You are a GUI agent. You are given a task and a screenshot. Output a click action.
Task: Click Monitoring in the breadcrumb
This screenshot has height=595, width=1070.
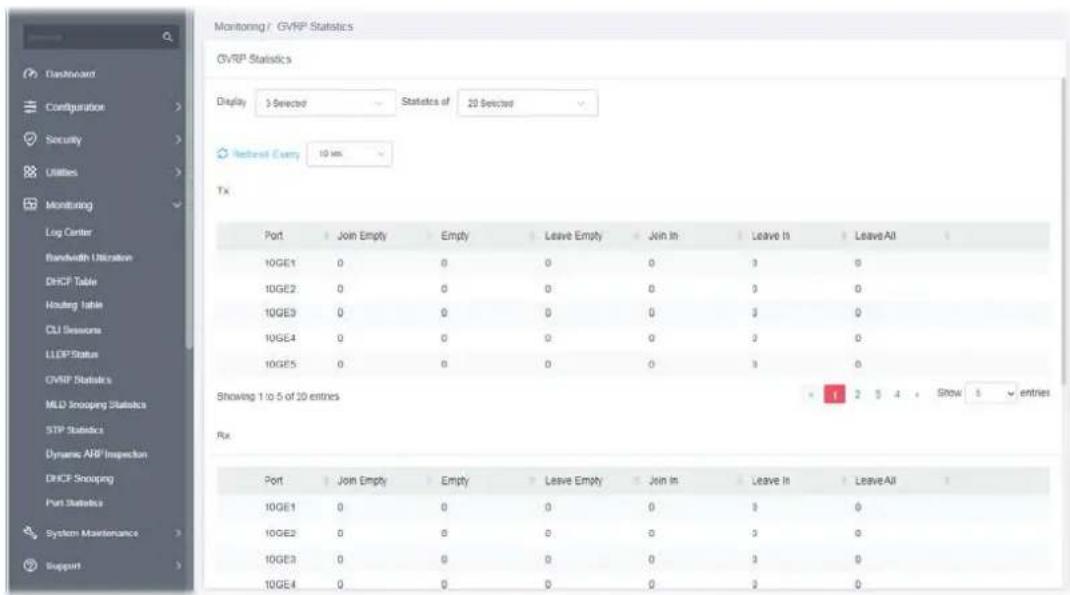[x=239, y=27]
